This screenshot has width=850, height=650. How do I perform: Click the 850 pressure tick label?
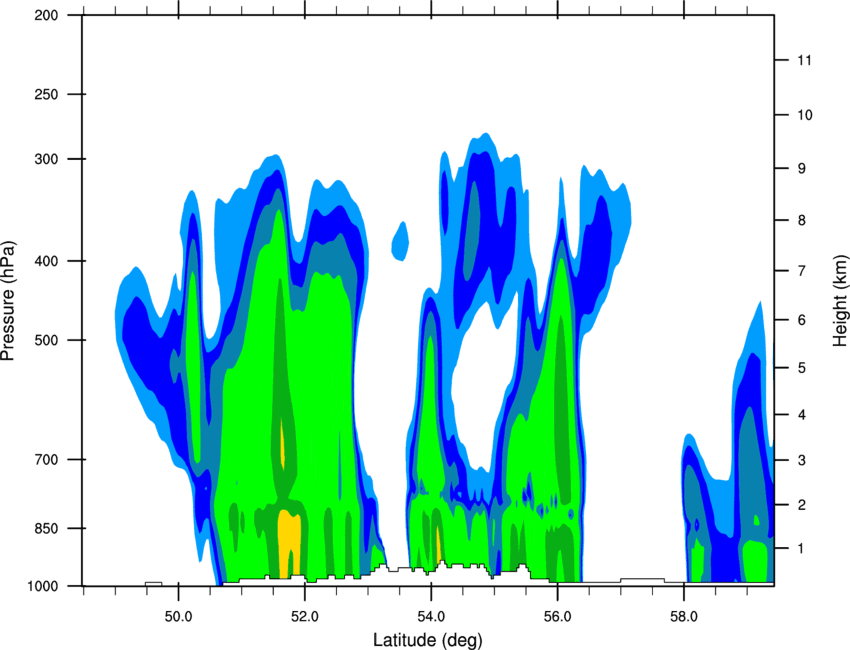(x=47, y=529)
